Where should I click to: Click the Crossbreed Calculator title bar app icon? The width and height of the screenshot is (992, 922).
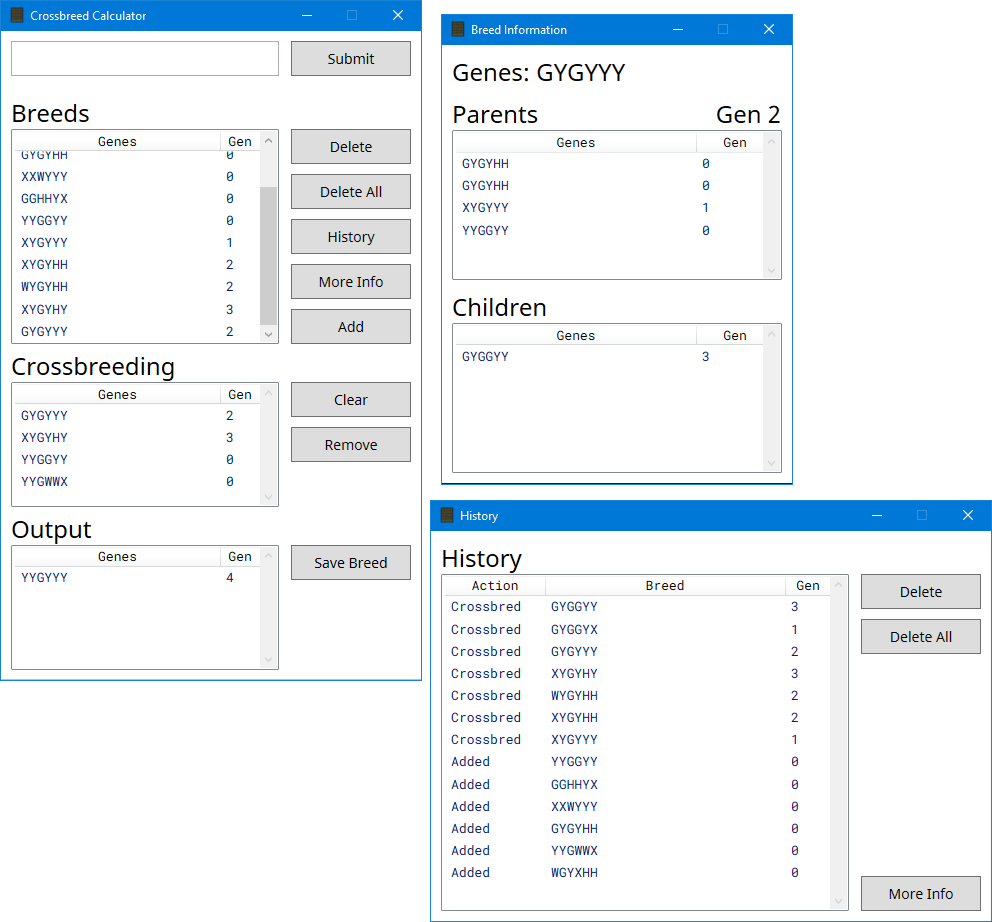17,15
